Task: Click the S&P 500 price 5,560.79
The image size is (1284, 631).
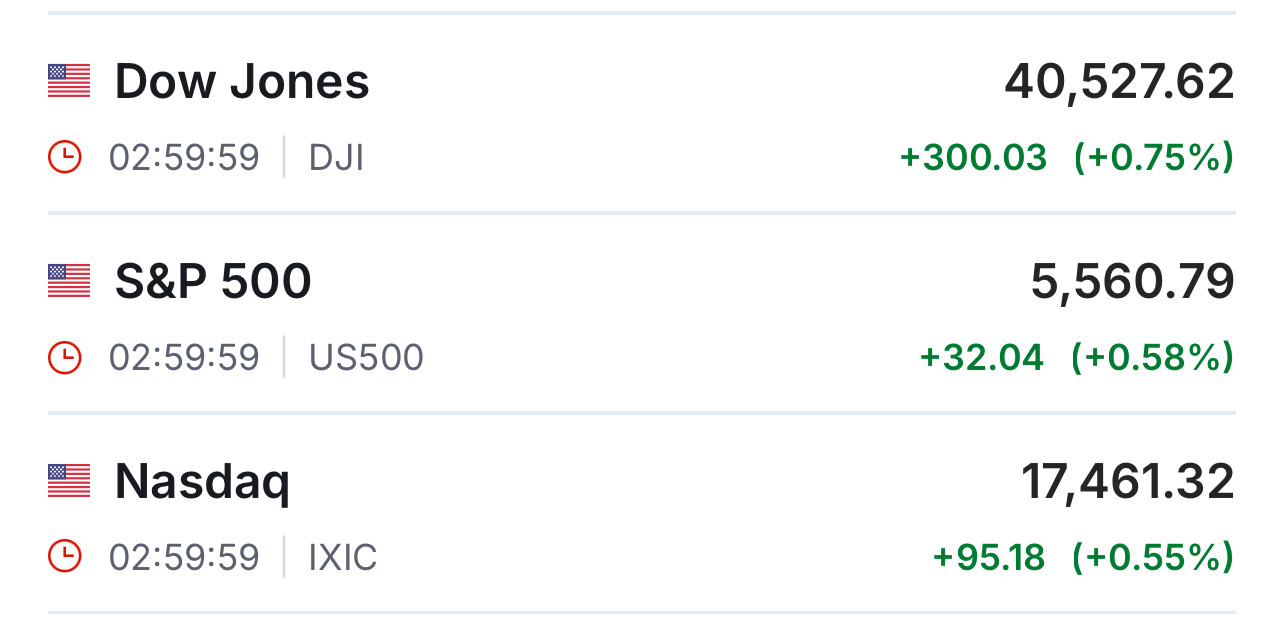Action: [1132, 281]
